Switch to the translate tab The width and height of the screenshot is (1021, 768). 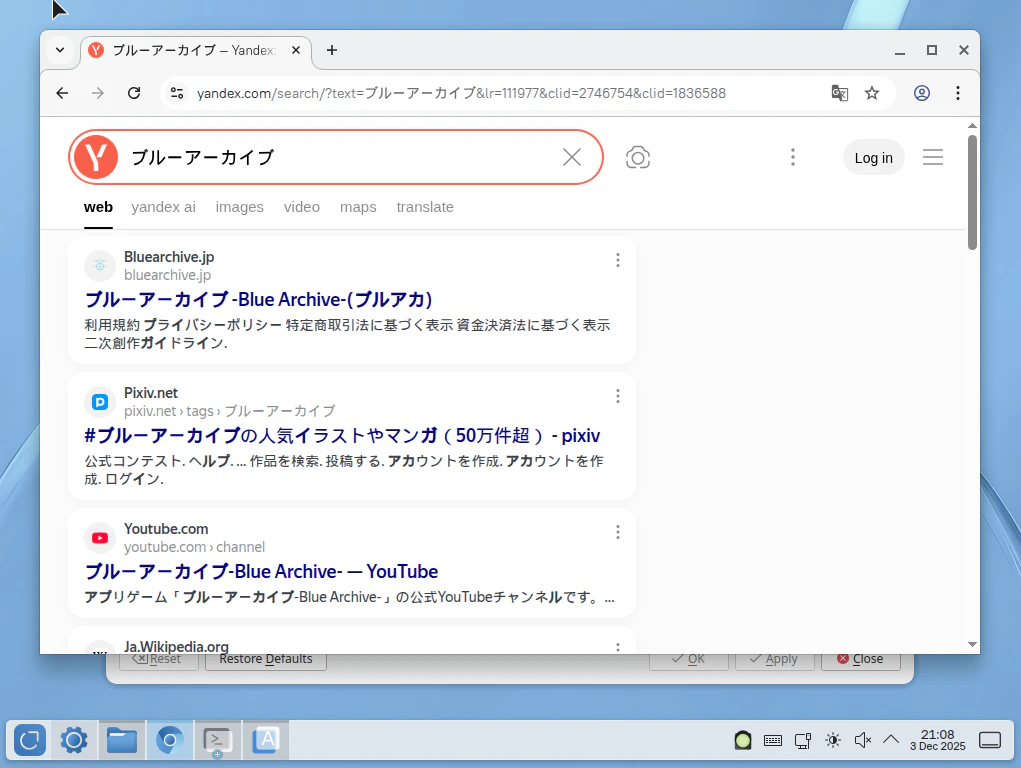click(x=425, y=207)
